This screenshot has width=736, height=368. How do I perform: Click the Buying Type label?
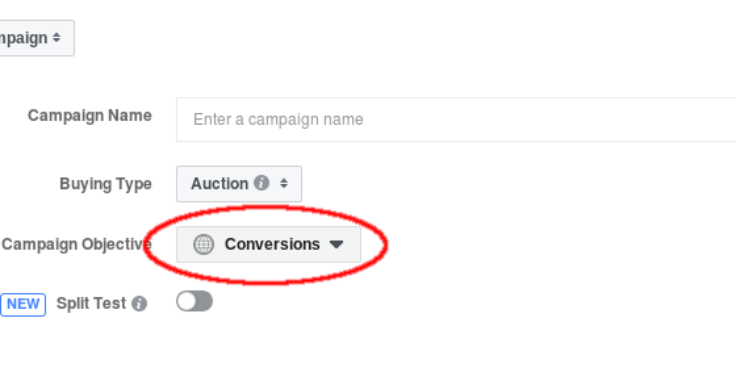pyautogui.click(x=106, y=184)
